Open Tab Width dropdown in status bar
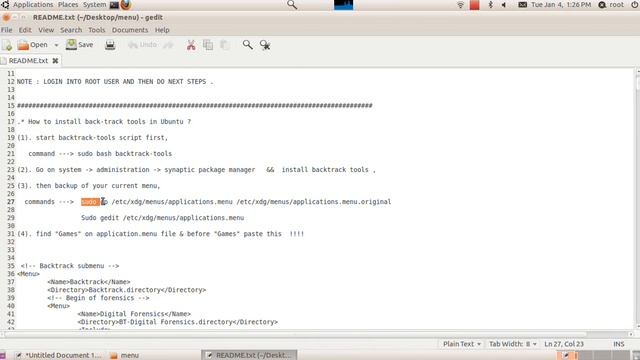Screen dimensions: 640x360 point(513,344)
